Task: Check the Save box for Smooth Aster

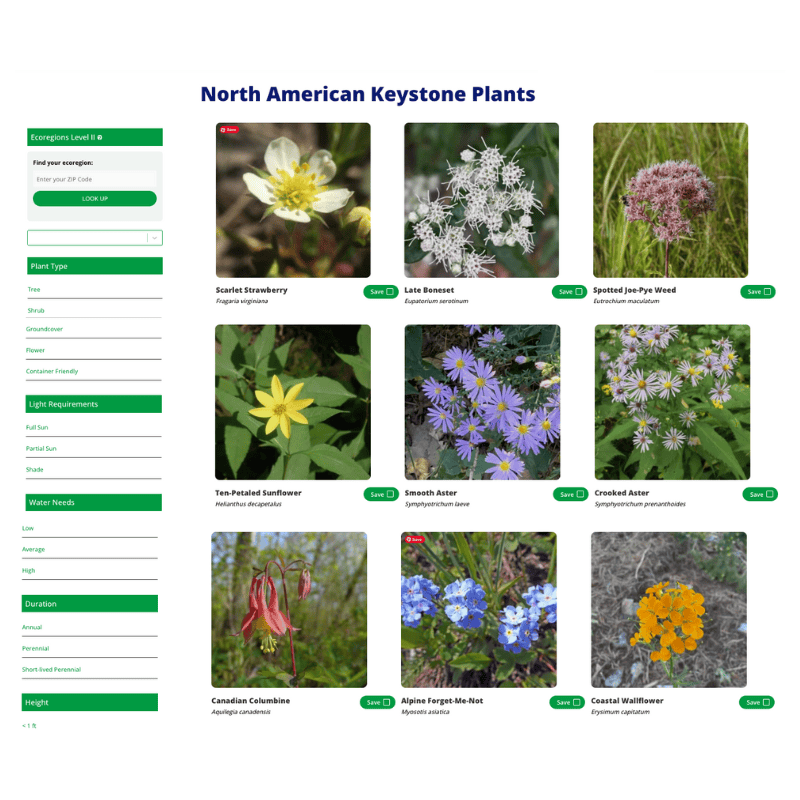Action: (x=580, y=494)
